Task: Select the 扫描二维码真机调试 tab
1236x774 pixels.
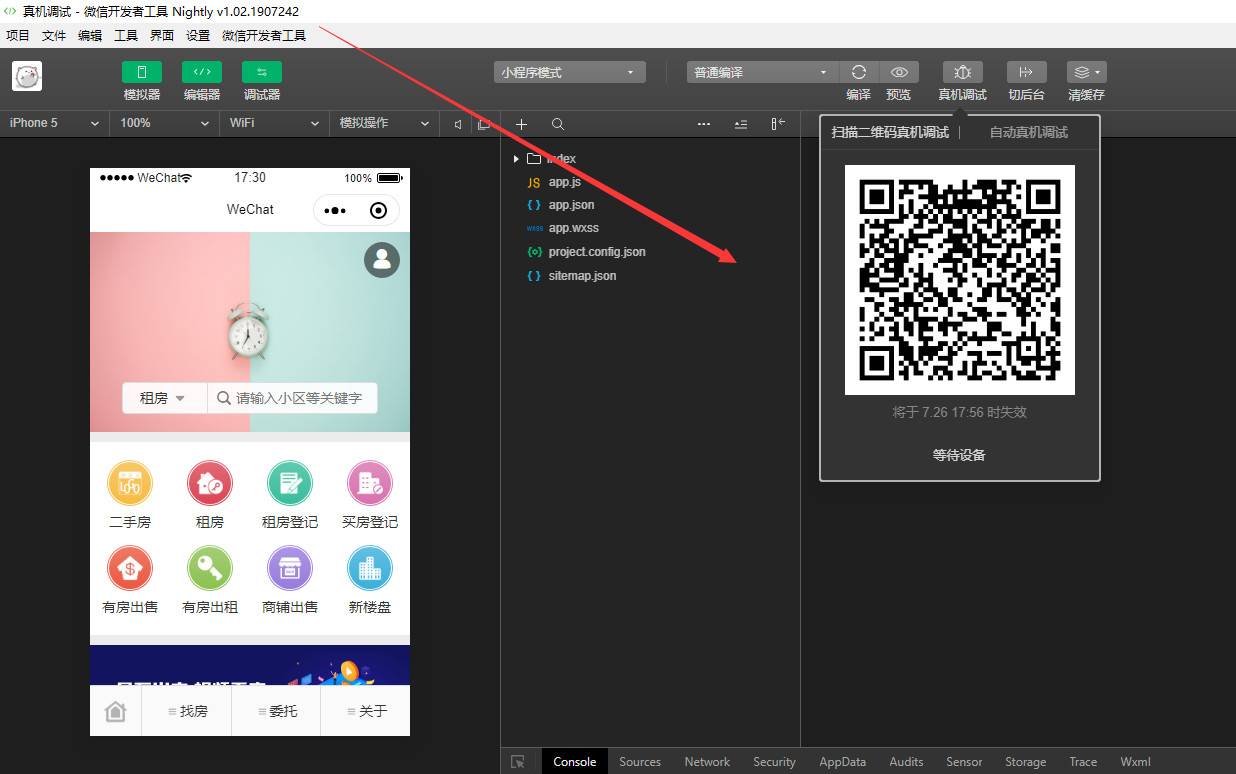Action: (890, 132)
